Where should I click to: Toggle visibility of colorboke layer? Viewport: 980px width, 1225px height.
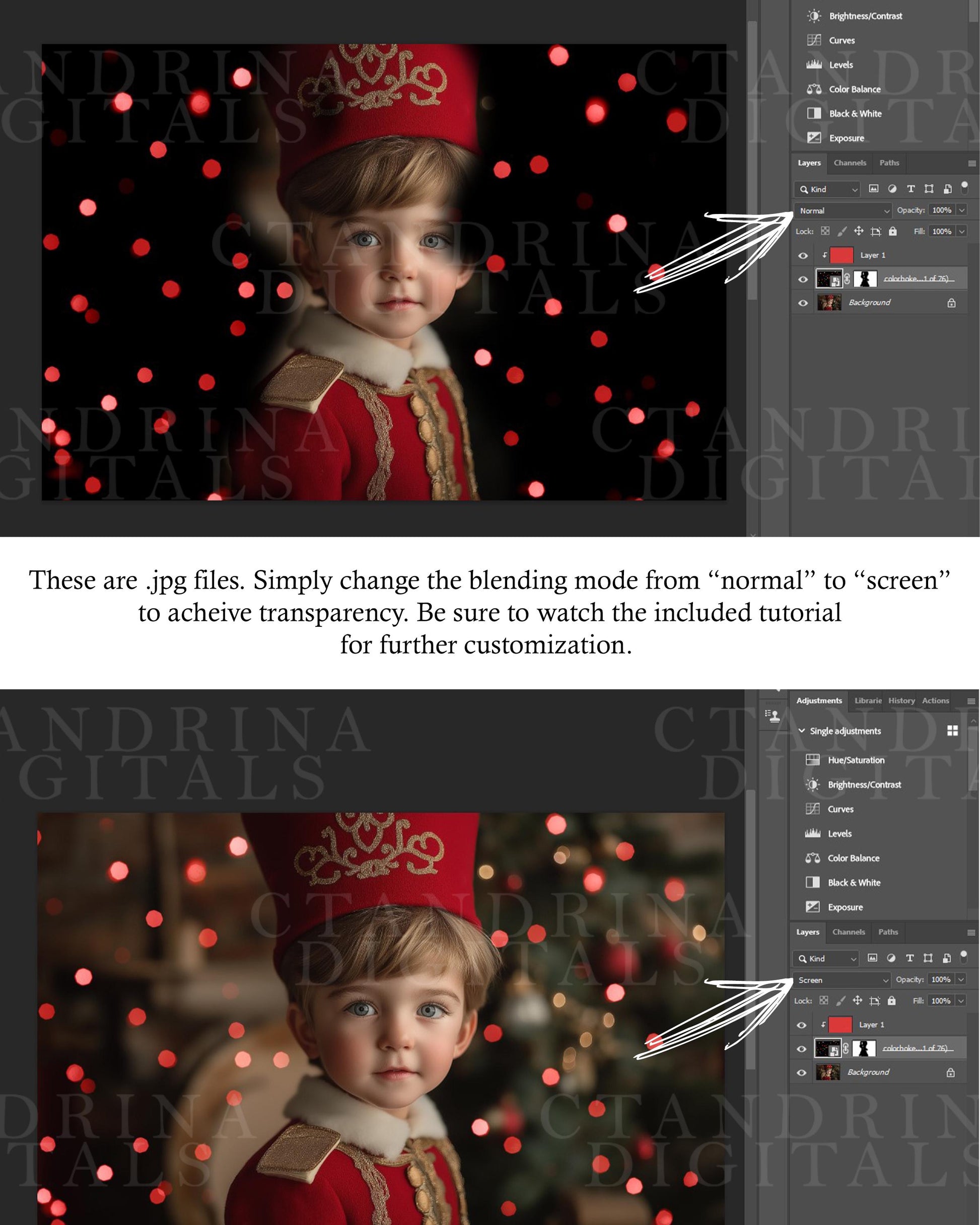(801, 279)
